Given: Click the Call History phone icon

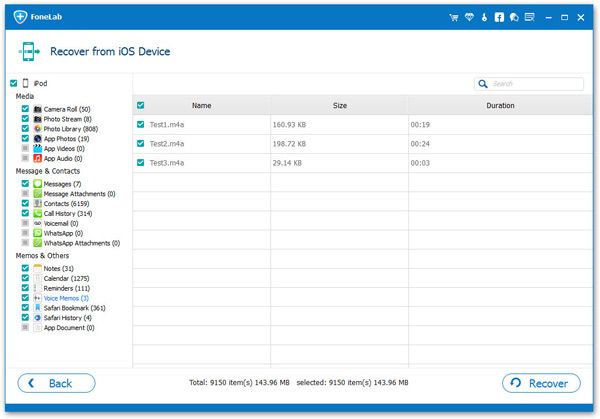Looking at the screenshot, I should coord(38,214).
